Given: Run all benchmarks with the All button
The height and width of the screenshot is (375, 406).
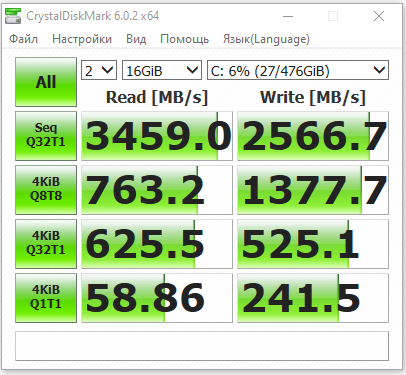Looking at the screenshot, I should pyautogui.click(x=46, y=82).
